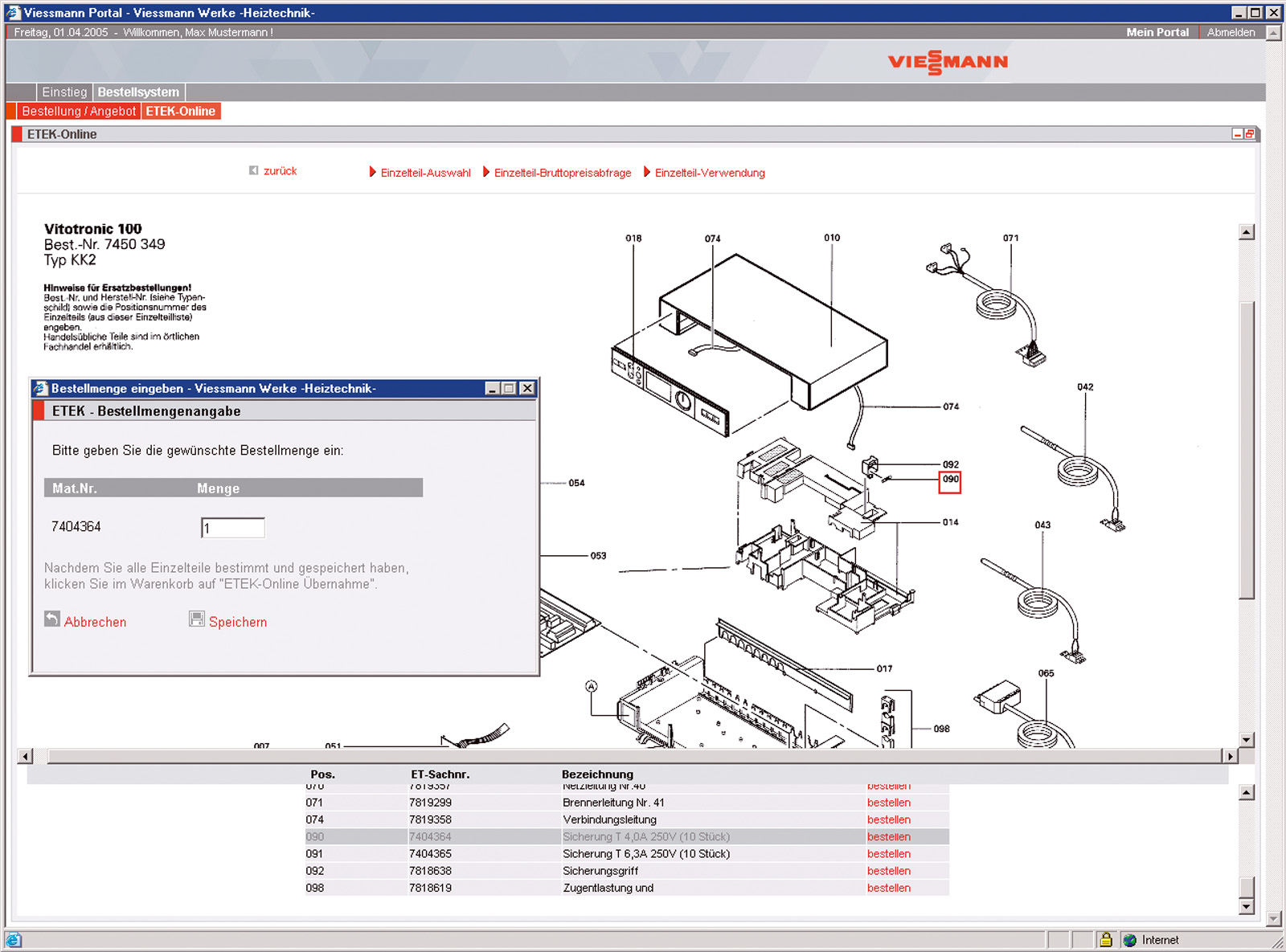Click the red arrow before Einzelteil-Verwendung
The width and height of the screenshot is (1286, 952).
coord(647,172)
